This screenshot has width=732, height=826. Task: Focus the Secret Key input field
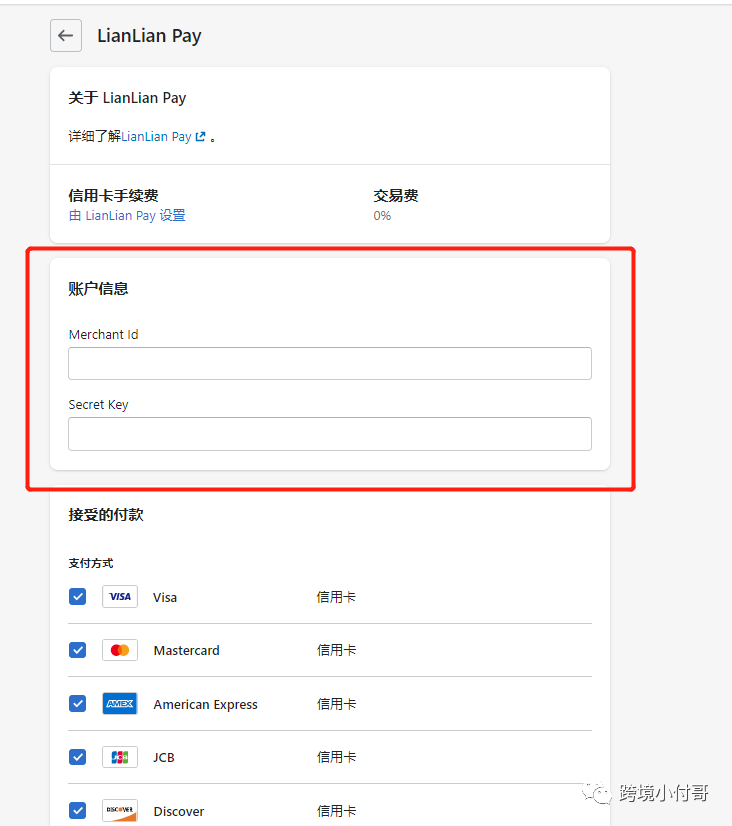tap(330, 434)
